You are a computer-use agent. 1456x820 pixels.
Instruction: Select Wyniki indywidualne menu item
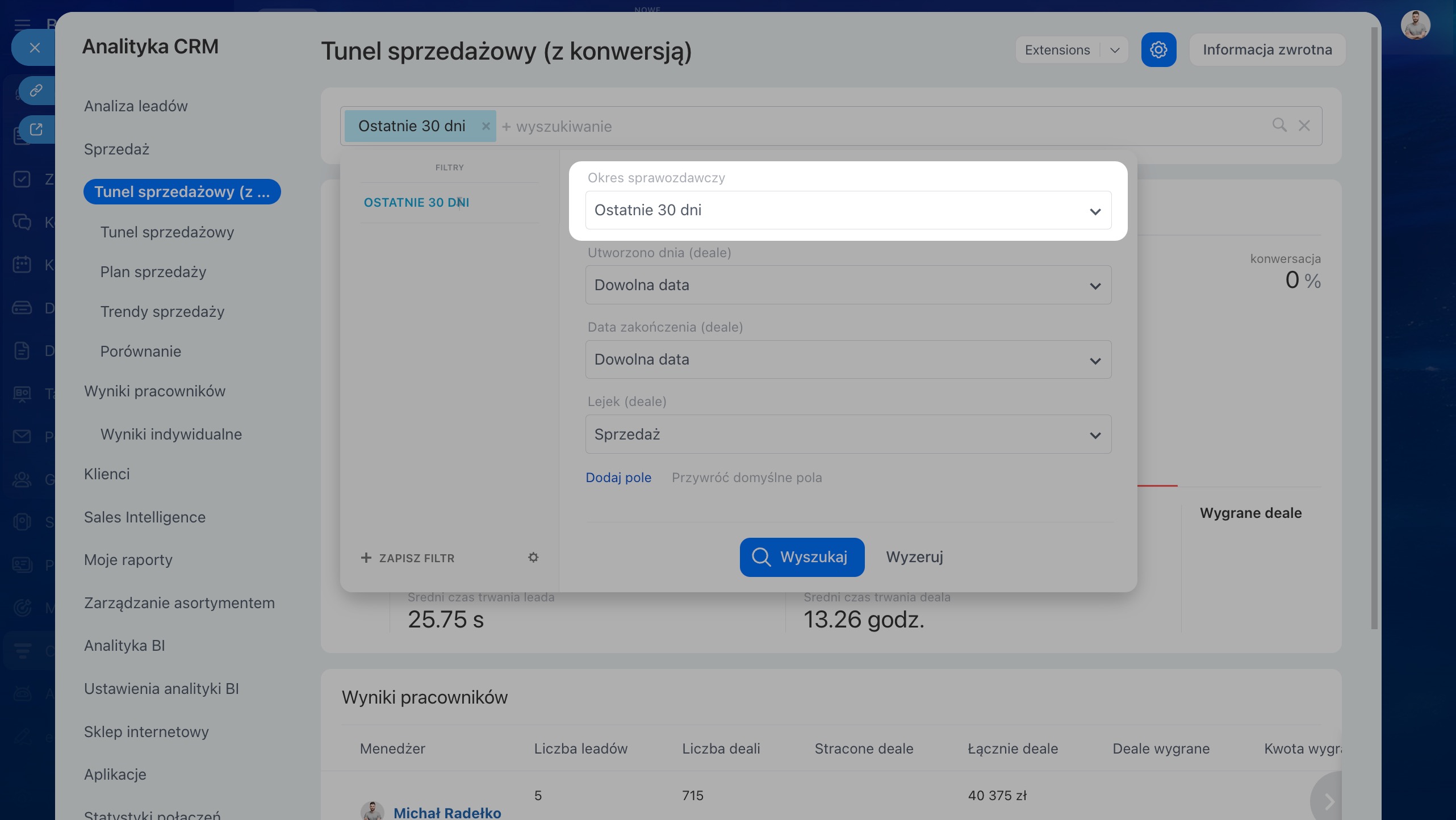click(171, 434)
